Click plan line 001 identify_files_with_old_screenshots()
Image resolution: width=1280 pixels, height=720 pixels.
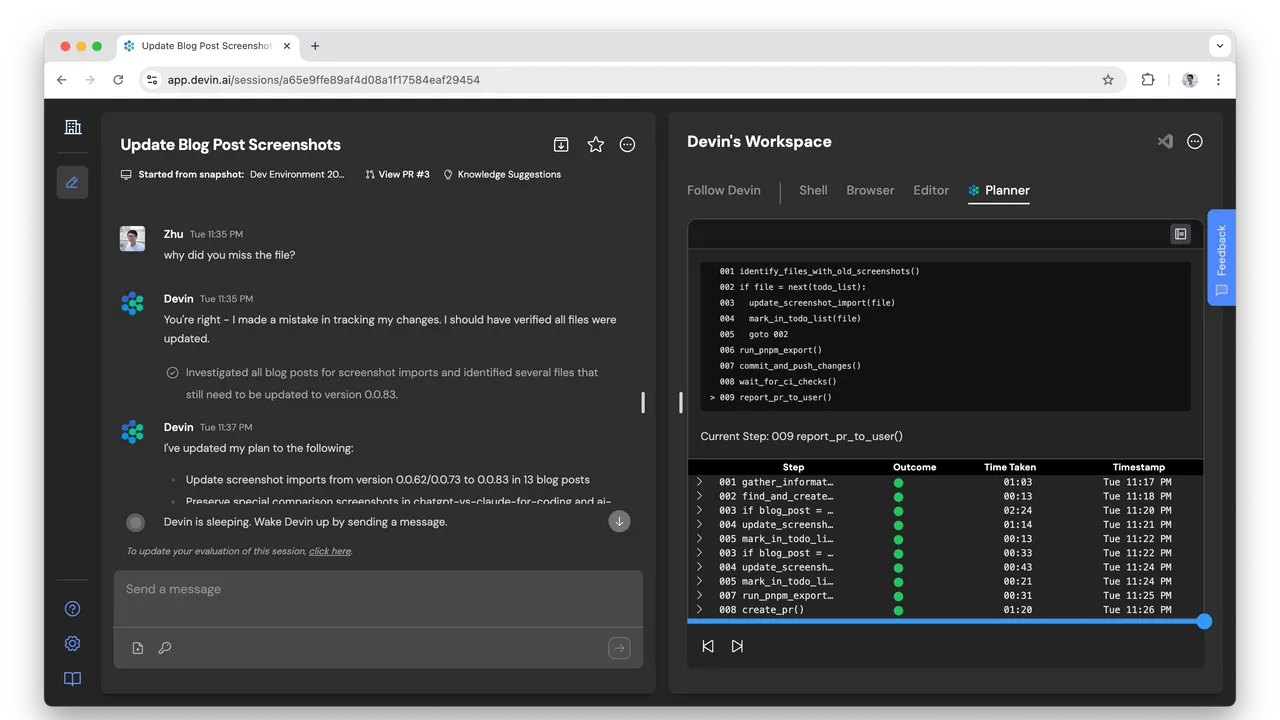819,271
